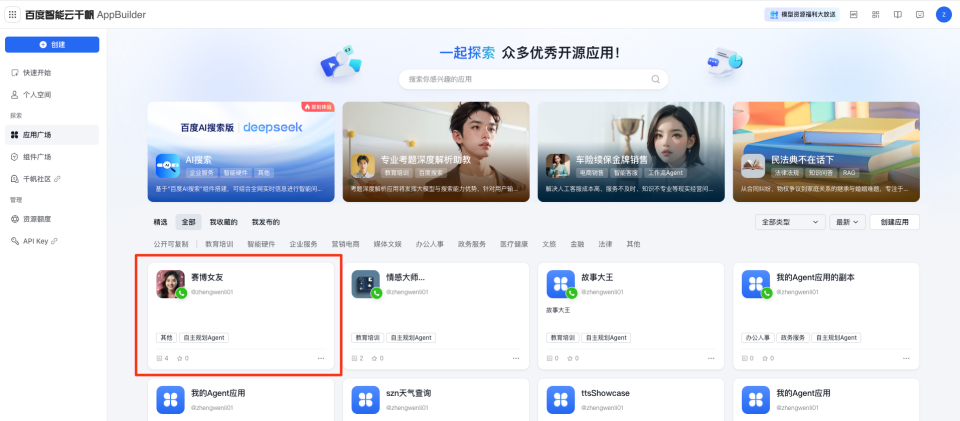Filter by 公开可复制

tap(171, 244)
